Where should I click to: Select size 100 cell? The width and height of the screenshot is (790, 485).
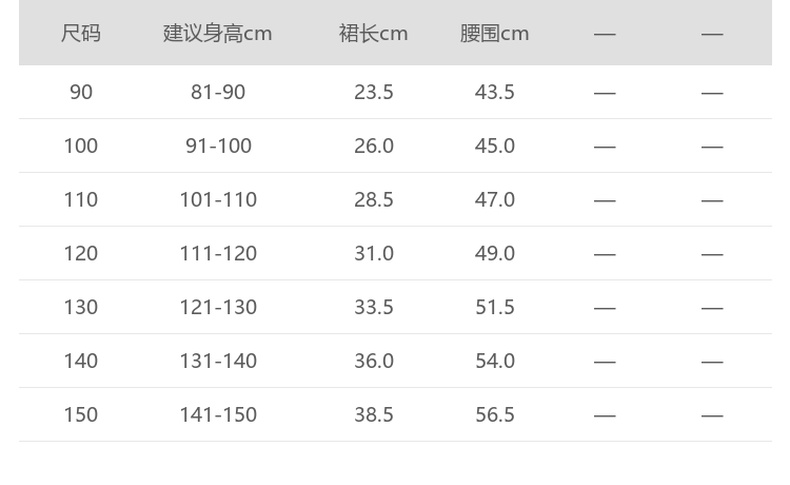click(x=81, y=146)
